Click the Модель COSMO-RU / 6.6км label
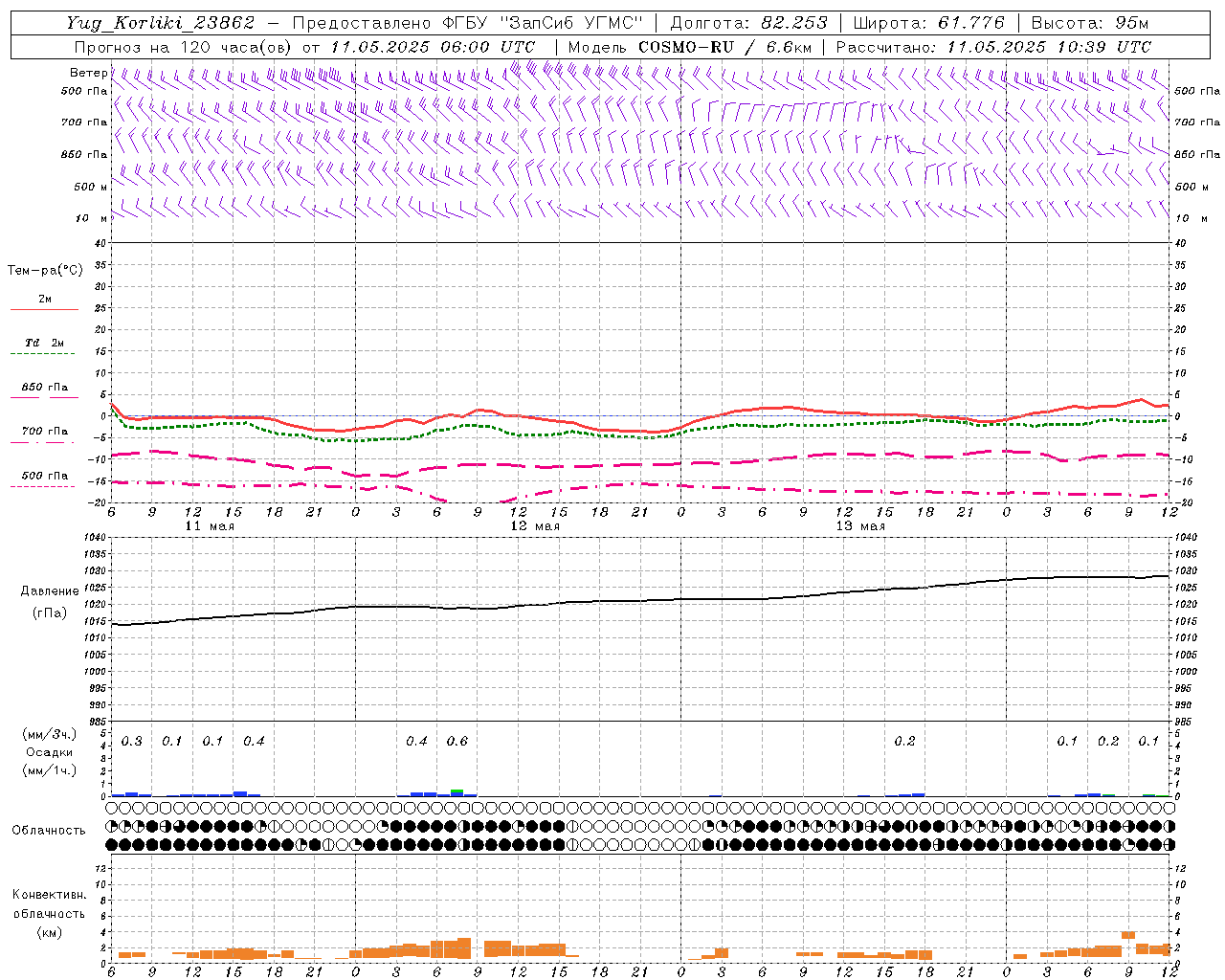 tap(689, 47)
